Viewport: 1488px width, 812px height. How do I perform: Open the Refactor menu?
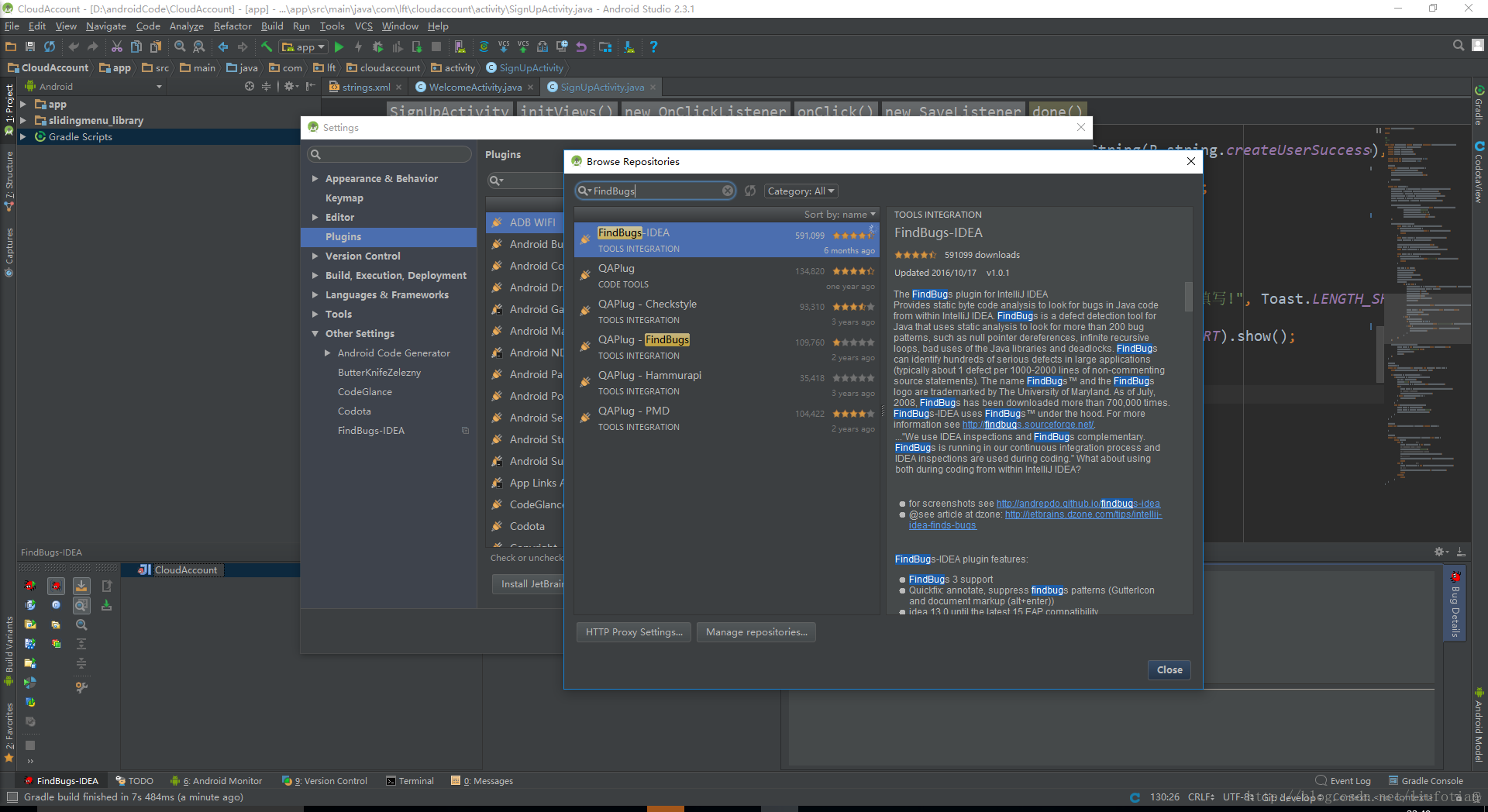[232, 26]
